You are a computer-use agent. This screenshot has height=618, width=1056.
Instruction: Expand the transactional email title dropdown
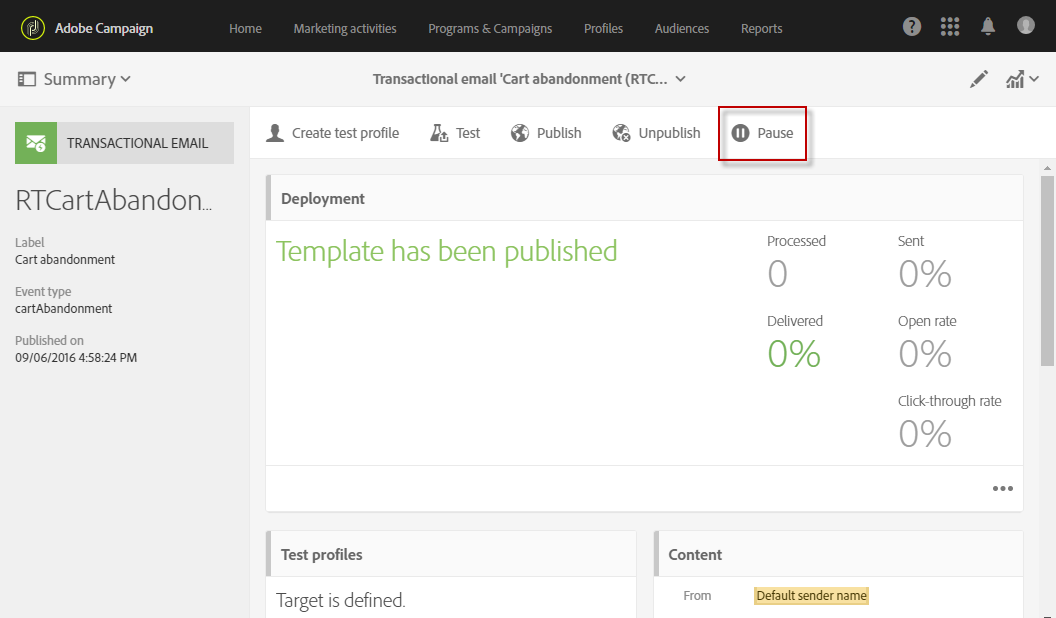(x=680, y=79)
